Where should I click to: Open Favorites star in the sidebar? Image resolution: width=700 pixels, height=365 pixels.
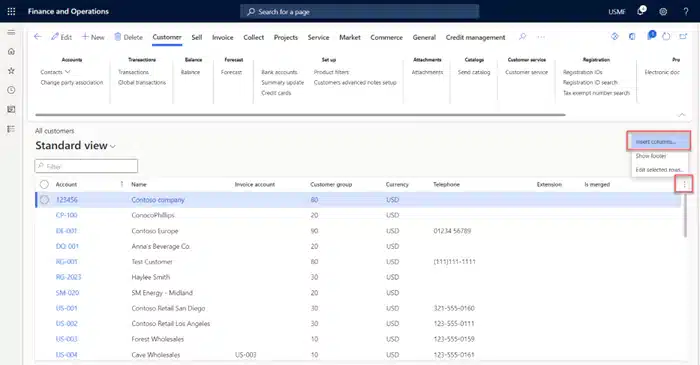(x=11, y=71)
